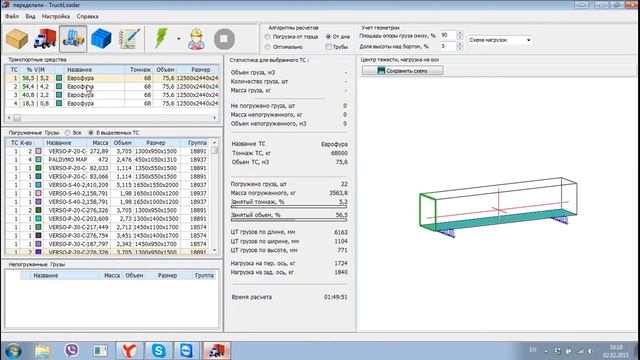Screen dimensions: 640x360
Task: Click the gray stop button icon
Action: point(224,39)
